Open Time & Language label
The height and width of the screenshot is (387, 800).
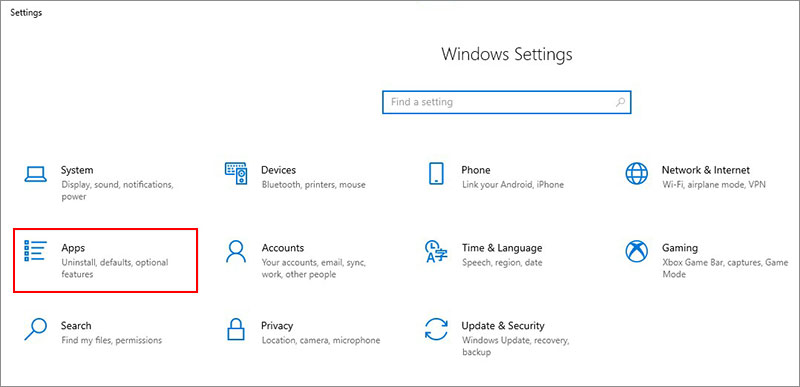click(x=502, y=248)
